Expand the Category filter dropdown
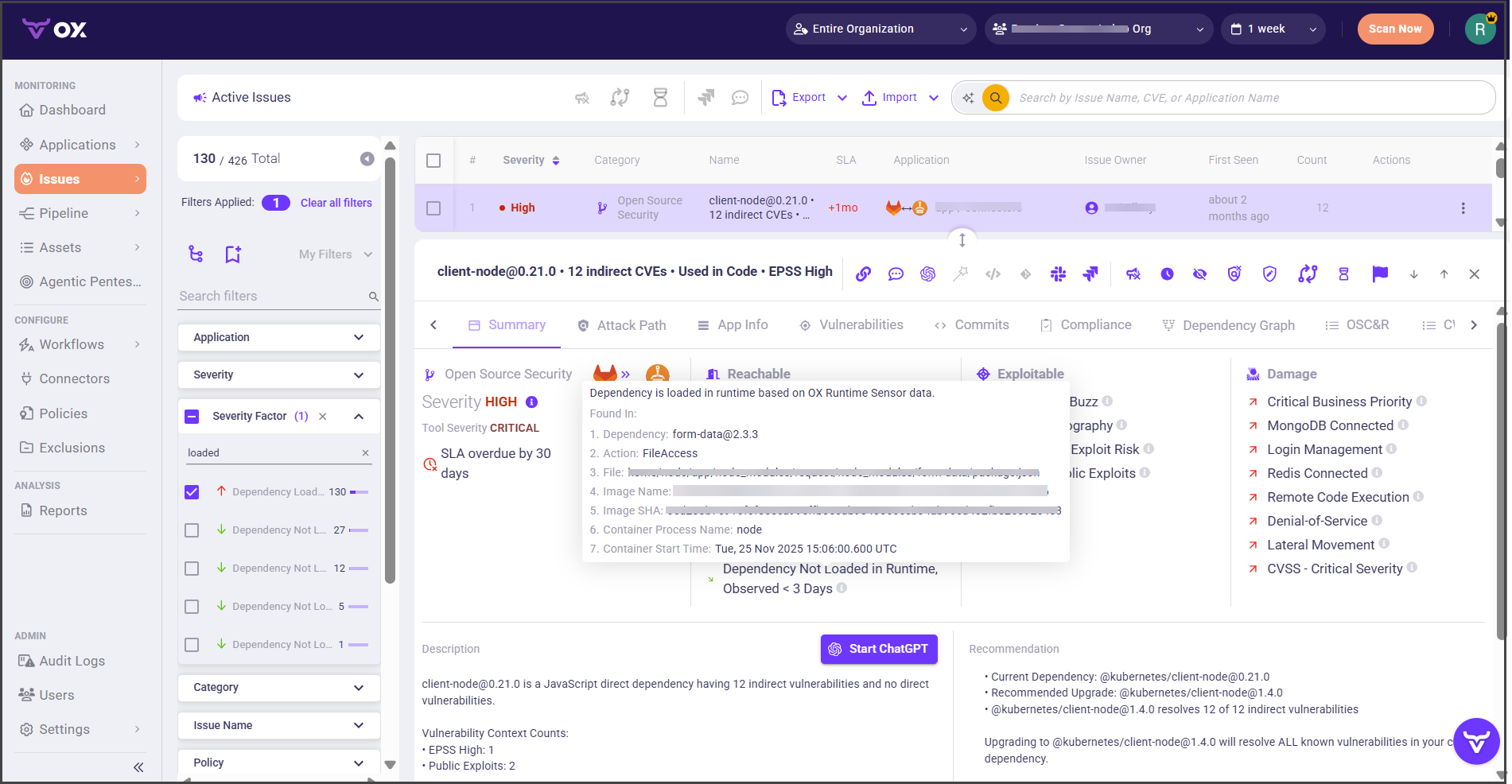Viewport: 1512px width, 784px height. (x=278, y=688)
